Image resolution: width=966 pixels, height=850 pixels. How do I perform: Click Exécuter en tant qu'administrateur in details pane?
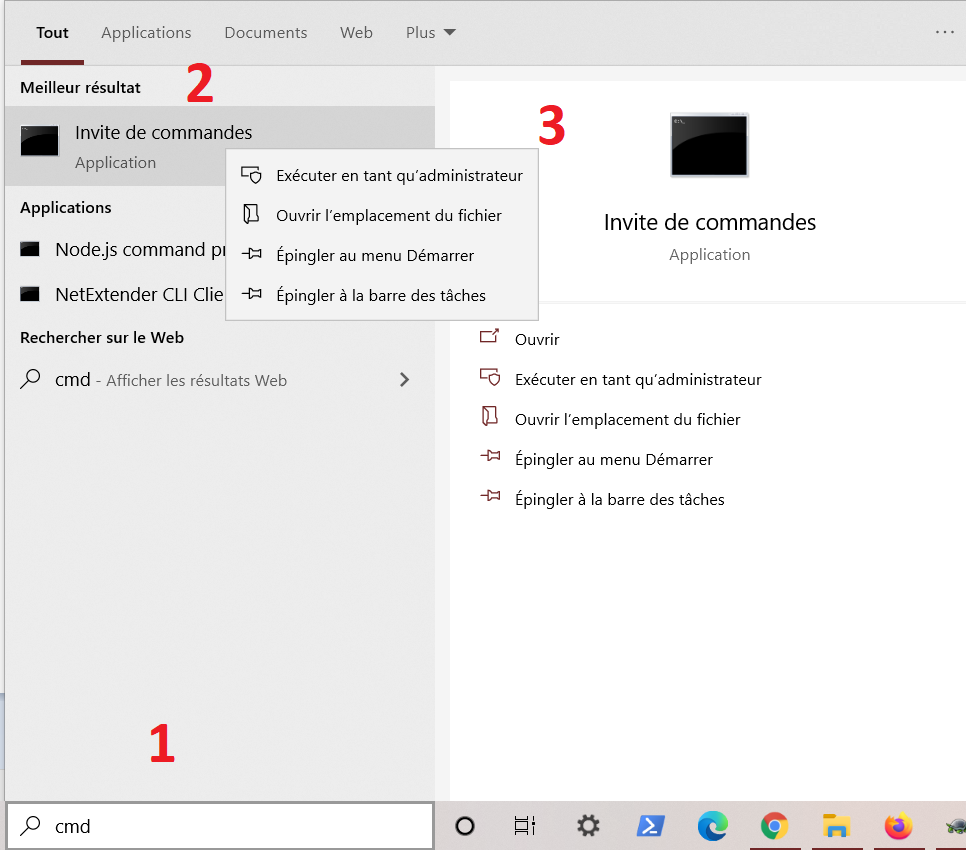click(x=638, y=379)
